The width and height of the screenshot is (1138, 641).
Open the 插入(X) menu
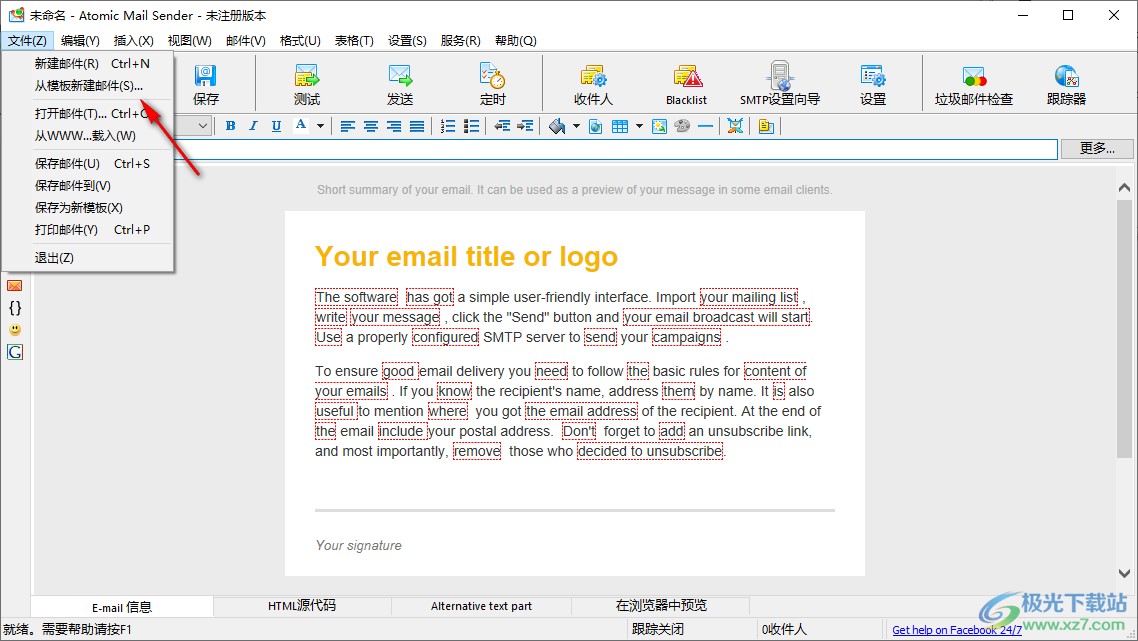coord(134,41)
